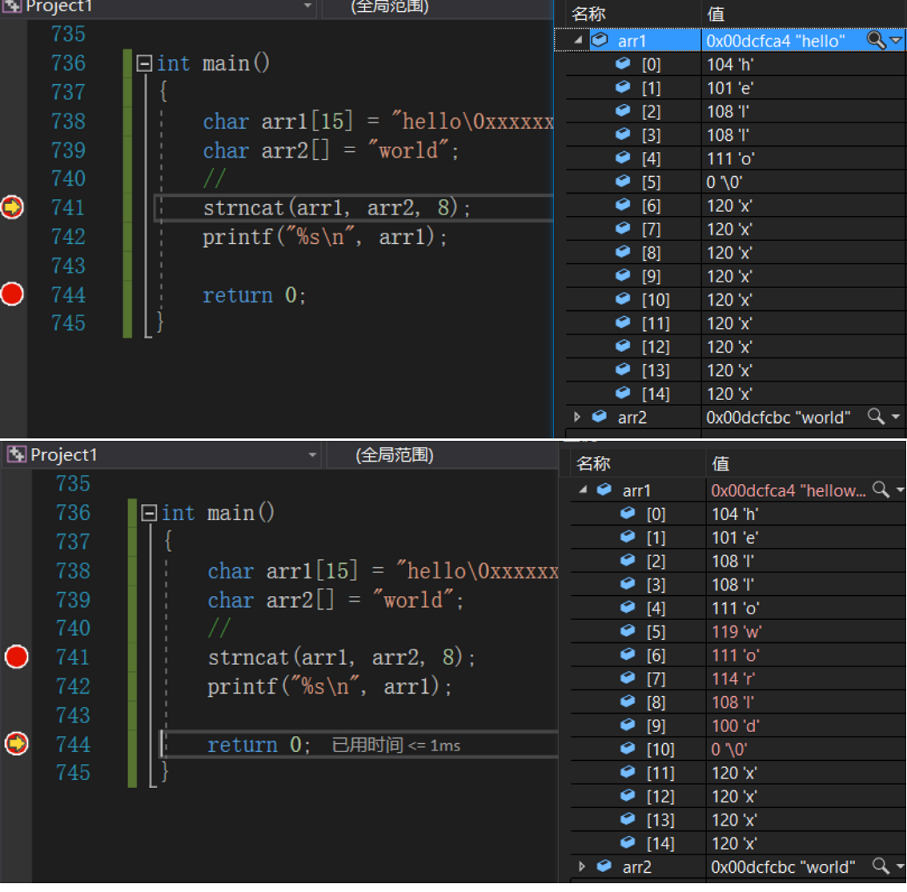Screen dimensions: 907x892
Task: Expand arr2 in the top watch panel
Action: [577, 416]
